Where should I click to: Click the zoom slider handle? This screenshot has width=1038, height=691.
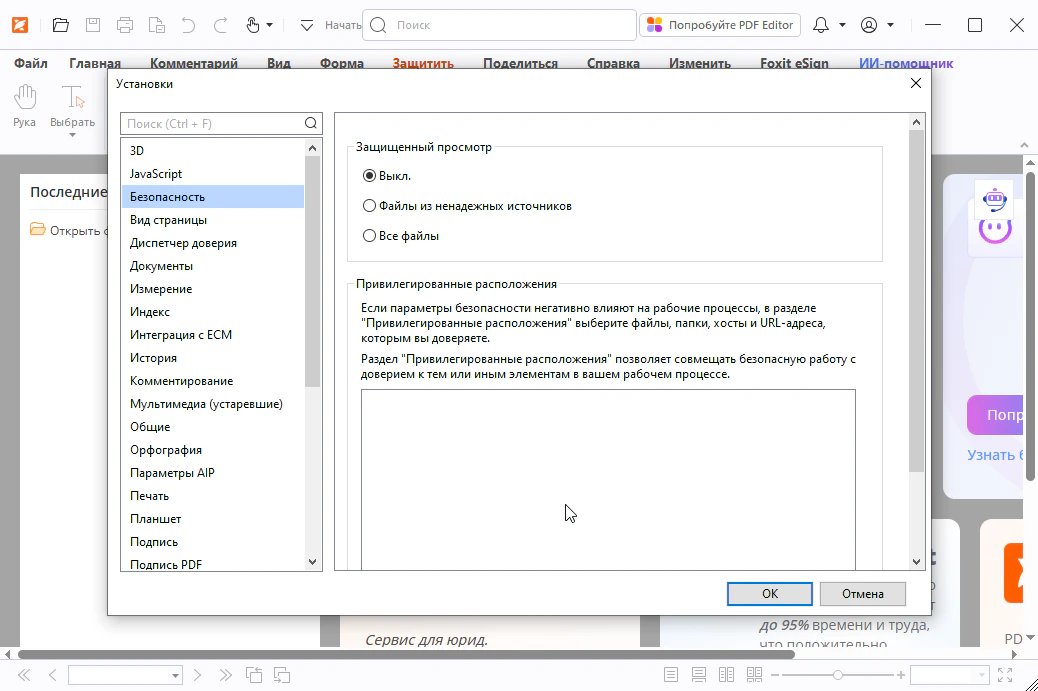click(838, 675)
